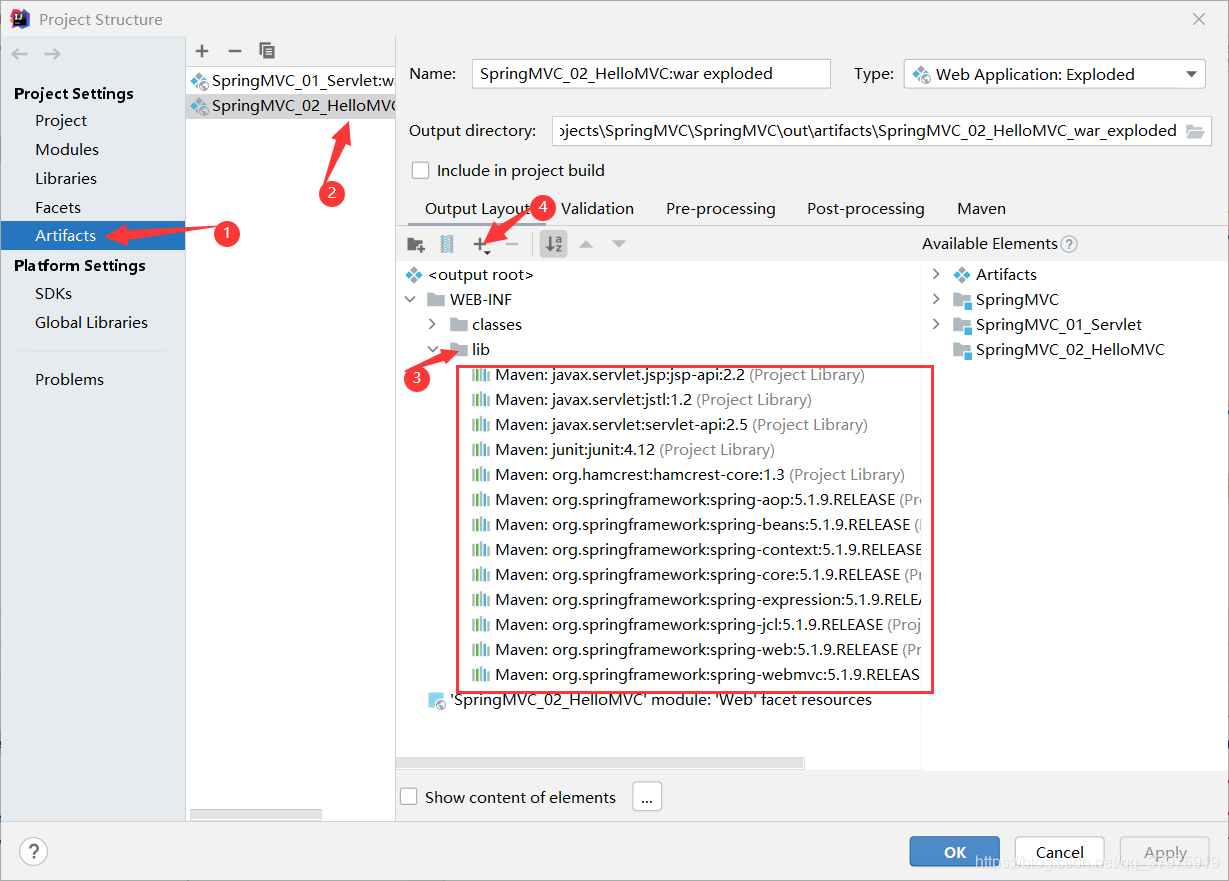Select Maven spring-aop:5.1.9.RELEASE entry
Viewport: 1229px width, 881px height.
pos(696,500)
